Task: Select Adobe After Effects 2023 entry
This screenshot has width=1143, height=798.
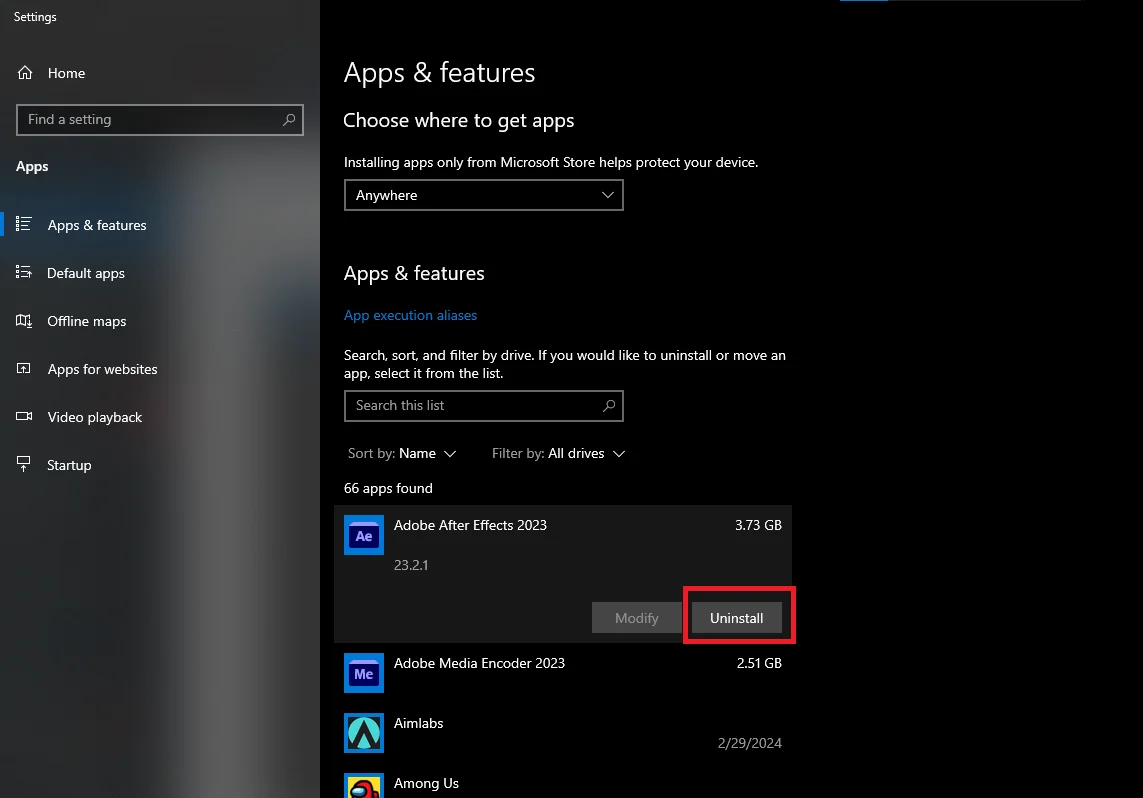Action: point(563,574)
